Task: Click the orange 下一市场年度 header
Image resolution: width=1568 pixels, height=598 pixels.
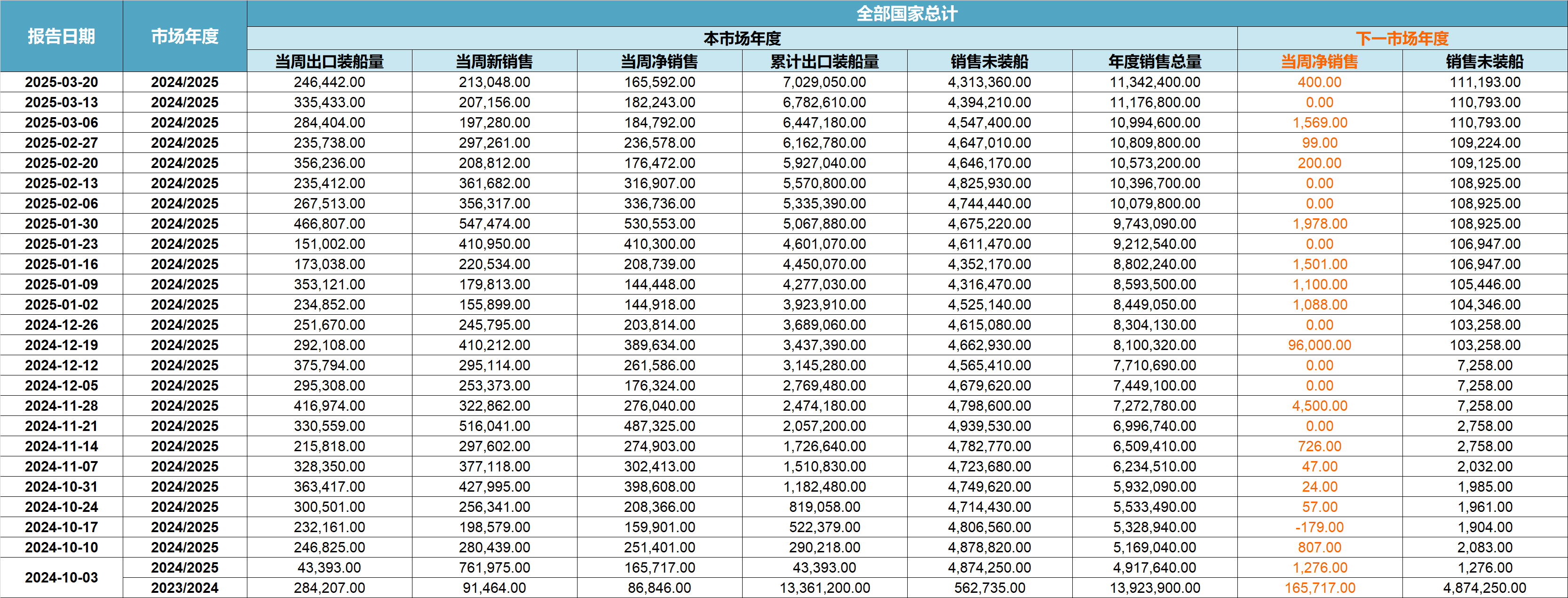Action: (1402, 39)
